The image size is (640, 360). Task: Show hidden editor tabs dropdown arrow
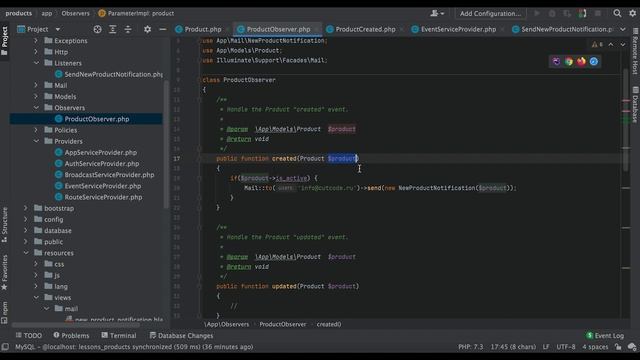[x=623, y=29]
